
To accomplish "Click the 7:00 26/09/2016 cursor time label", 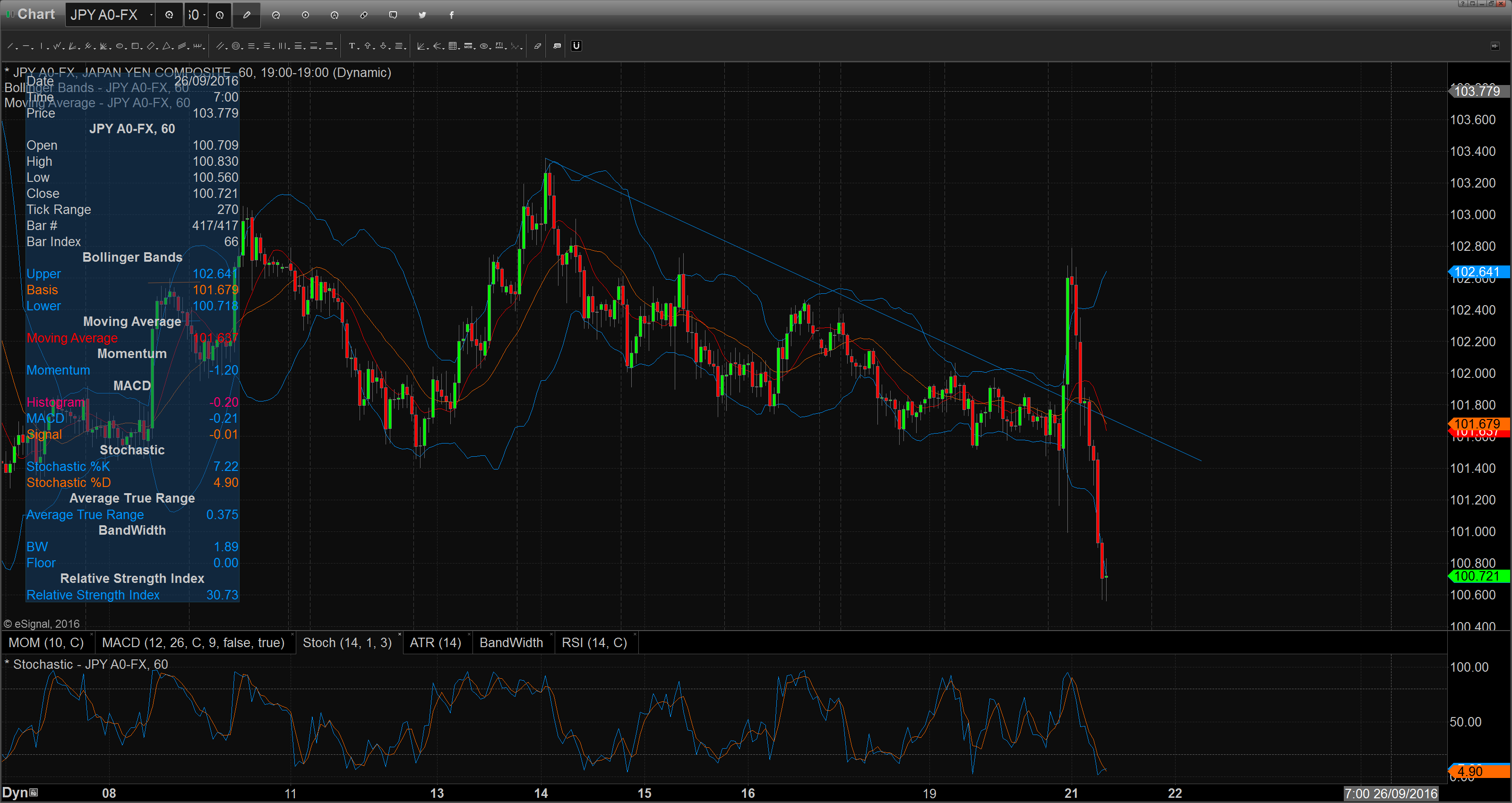I will pos(1391,794).
